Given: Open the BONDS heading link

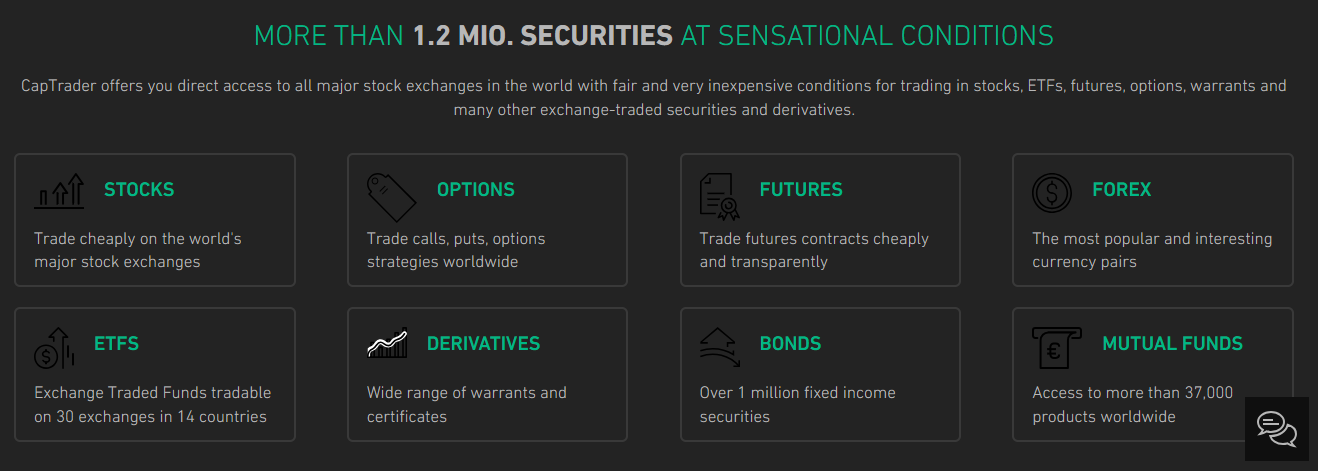Looking at the screenshot, I should point(790,343).
